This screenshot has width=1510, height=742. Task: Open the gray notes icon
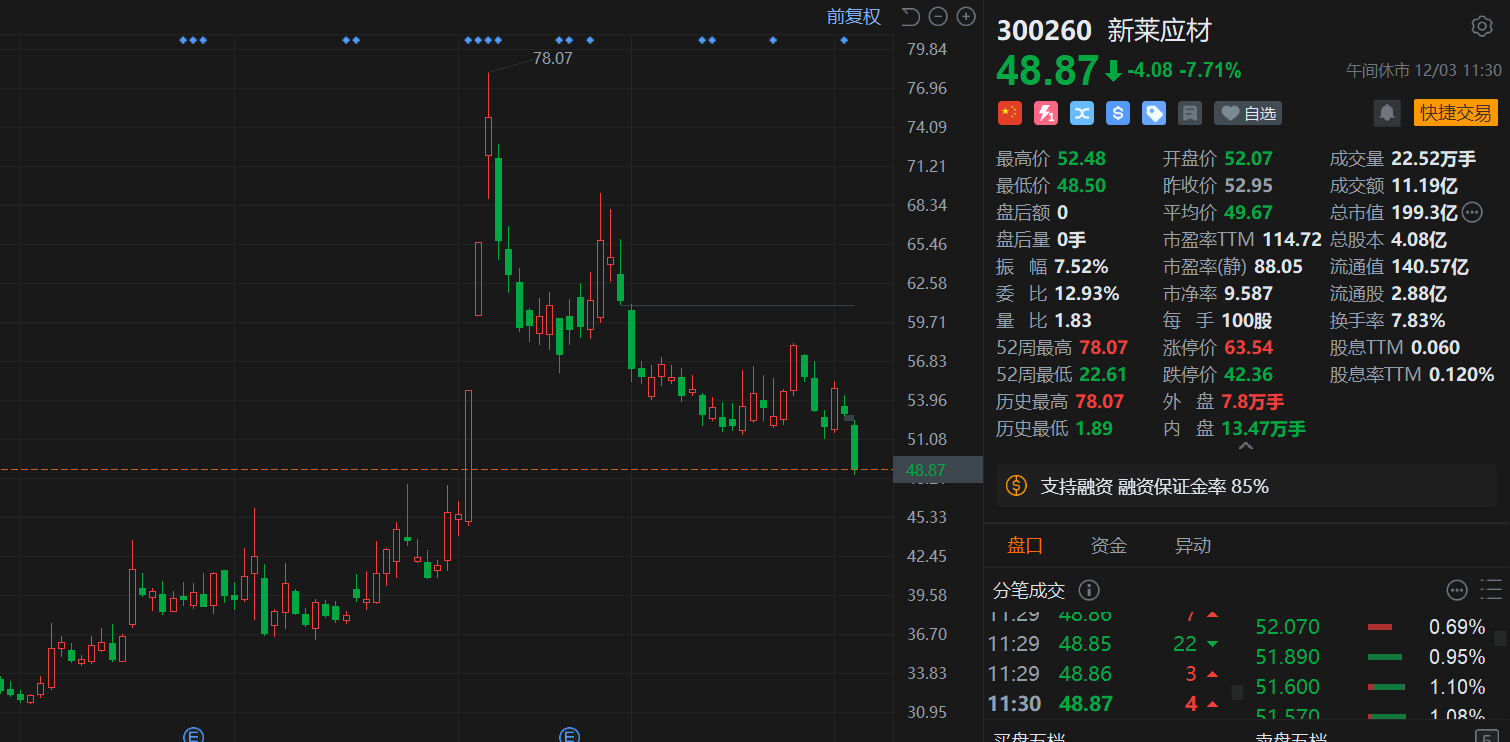[x=1190, y=113]
